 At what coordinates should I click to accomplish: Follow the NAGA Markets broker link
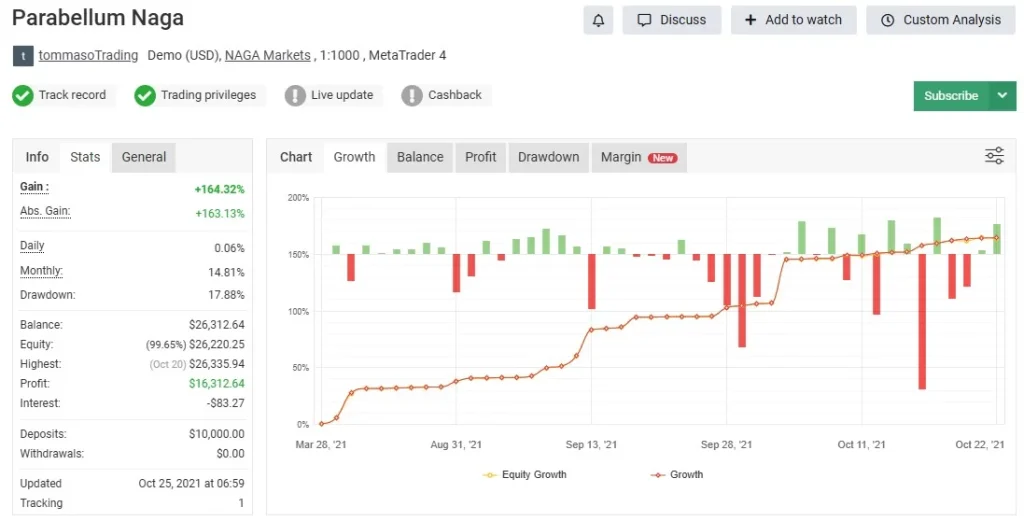(267, 56)
